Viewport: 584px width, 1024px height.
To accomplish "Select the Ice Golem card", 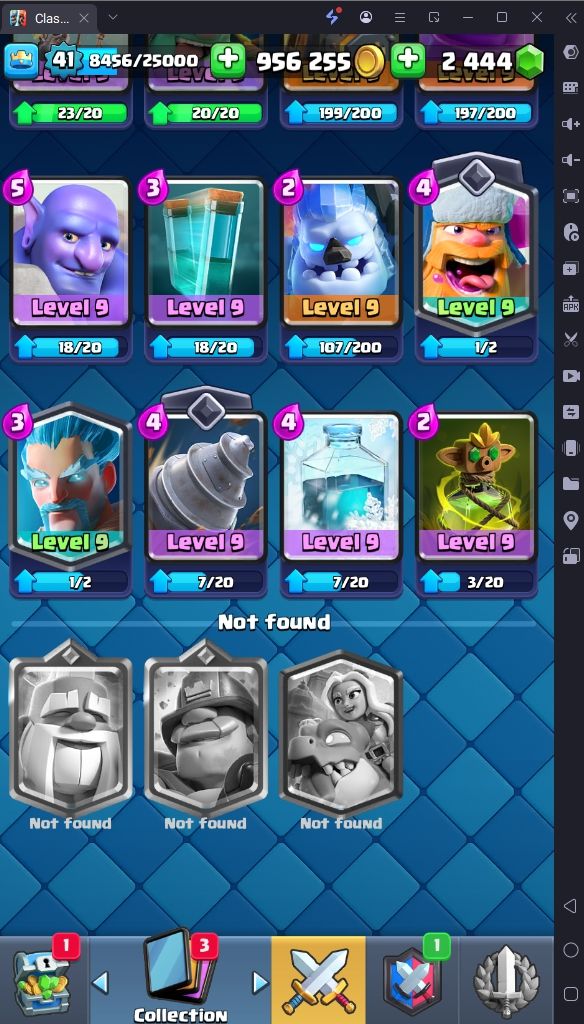I will click(x=340, y=252).
